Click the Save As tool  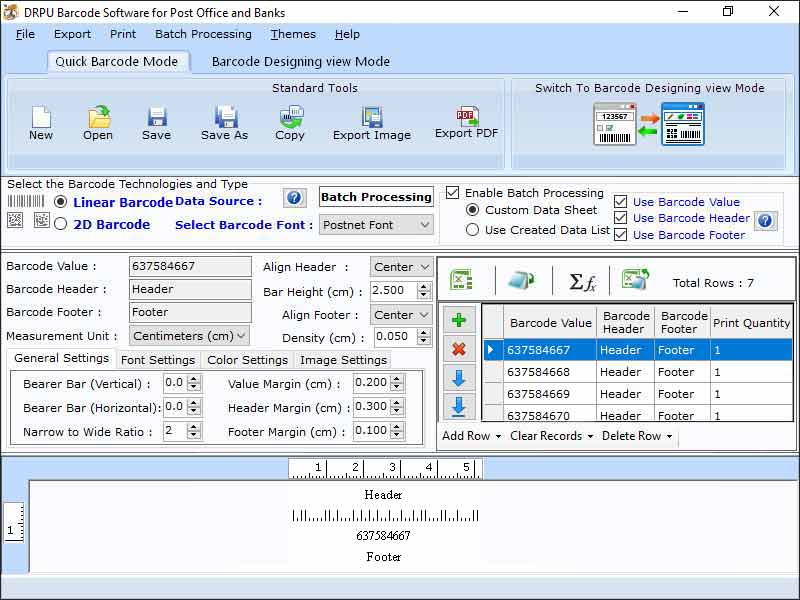point(224,120)
